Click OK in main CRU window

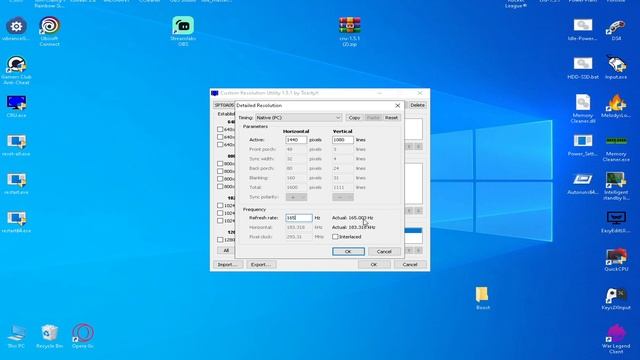coord(374,264)
